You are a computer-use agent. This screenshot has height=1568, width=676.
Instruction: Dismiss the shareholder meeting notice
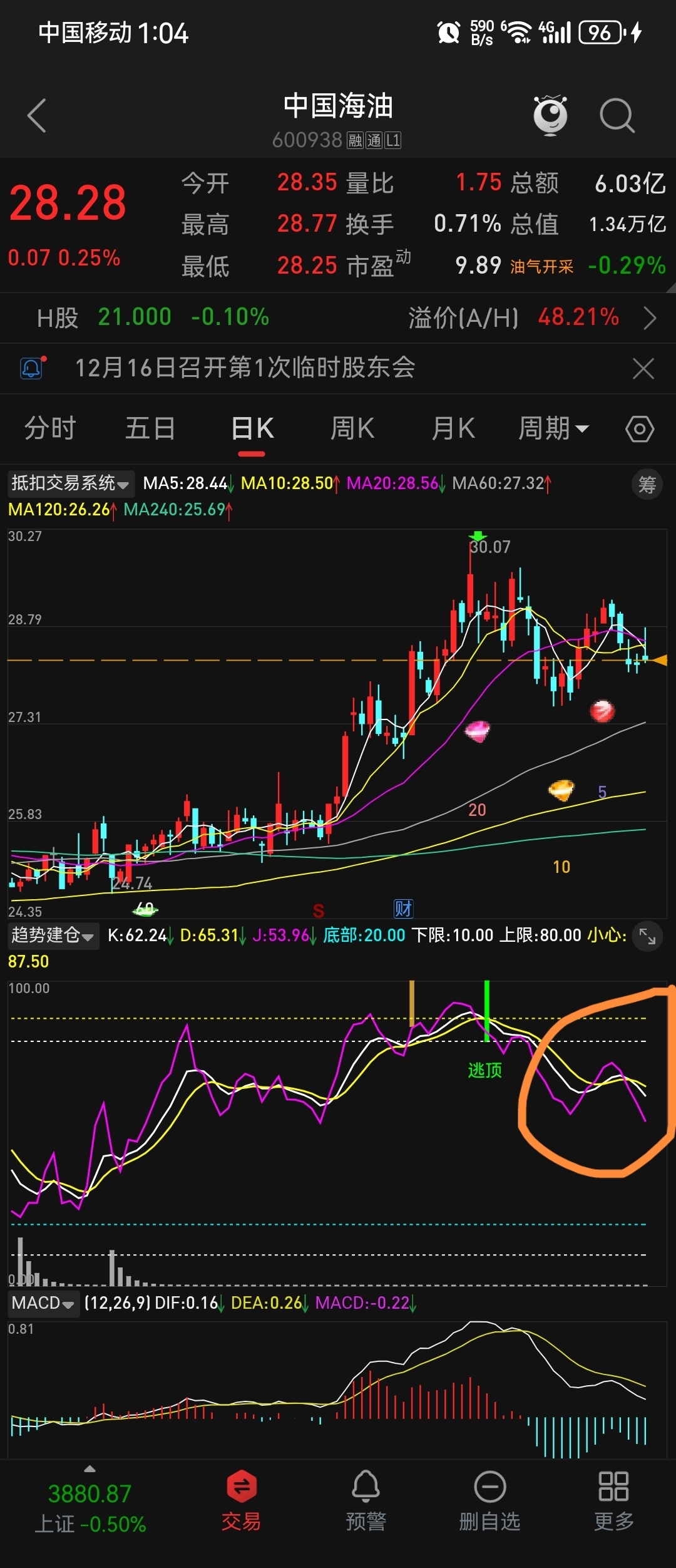[x=643, y=368]
